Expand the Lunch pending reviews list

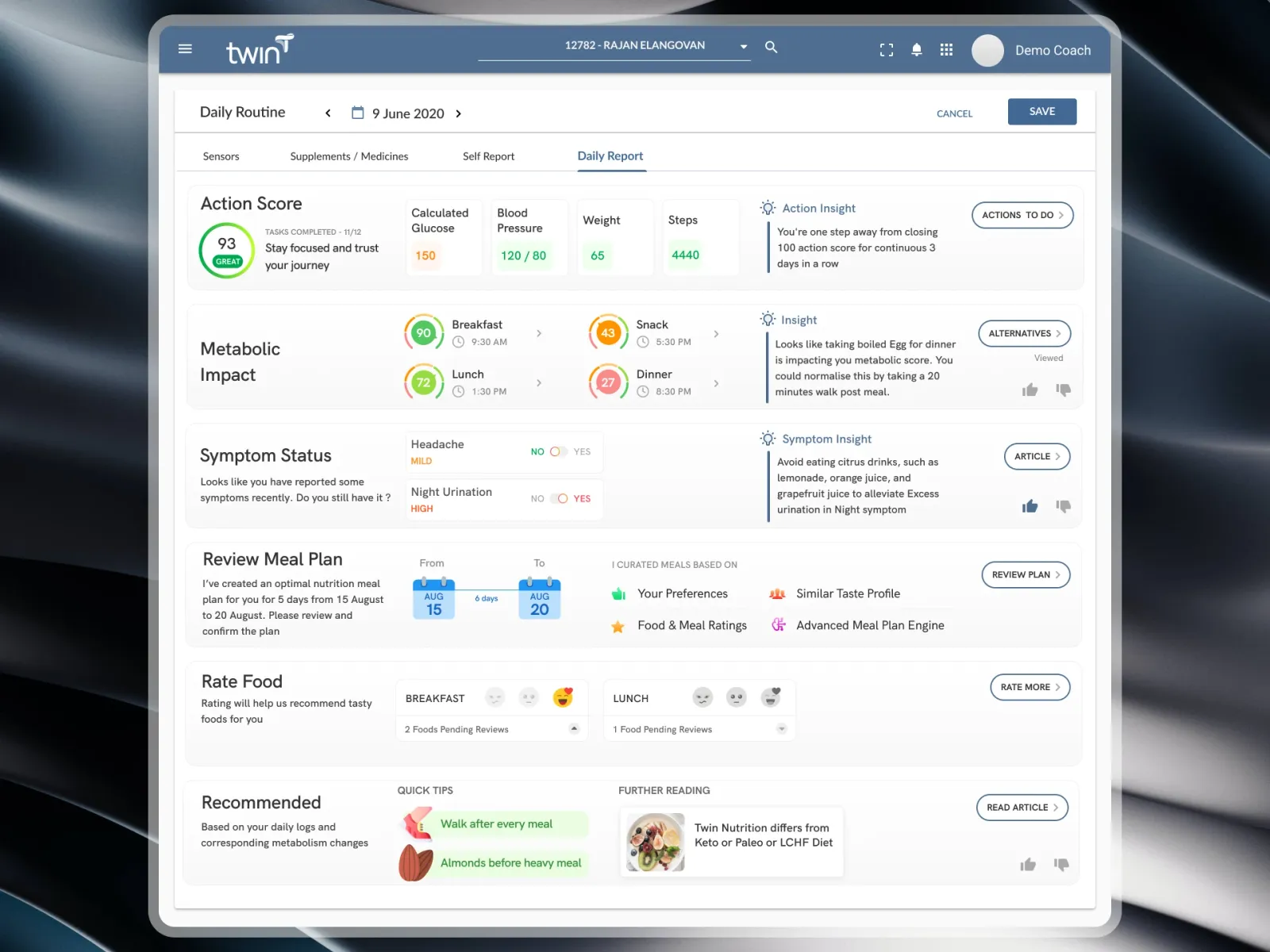tap(782, 728)
